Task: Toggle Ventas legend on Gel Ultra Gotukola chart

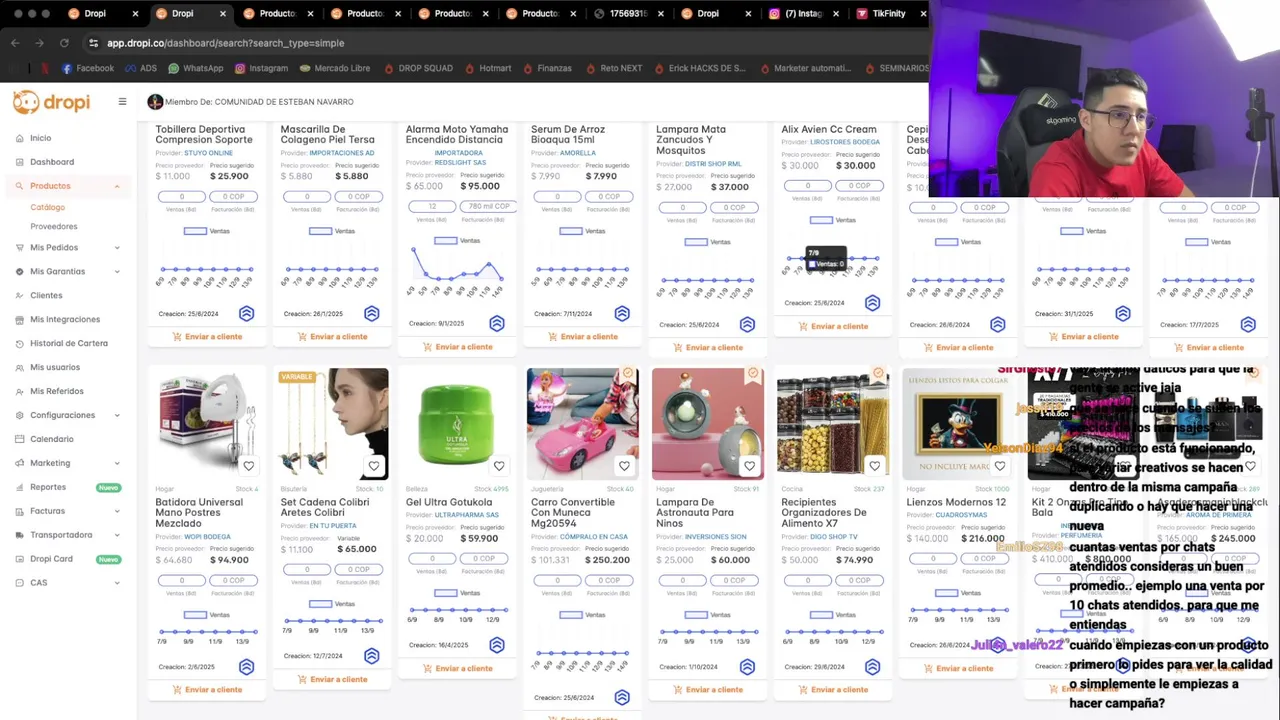Action: coord(456,593)
